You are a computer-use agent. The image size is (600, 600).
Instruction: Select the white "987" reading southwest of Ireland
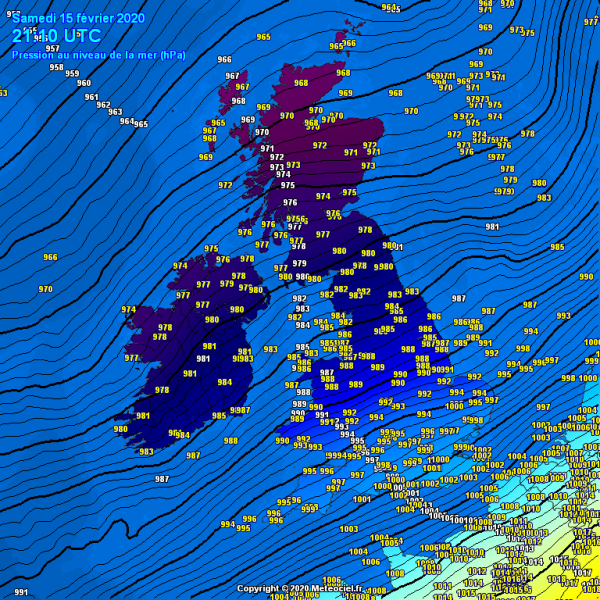coord(162,479)
